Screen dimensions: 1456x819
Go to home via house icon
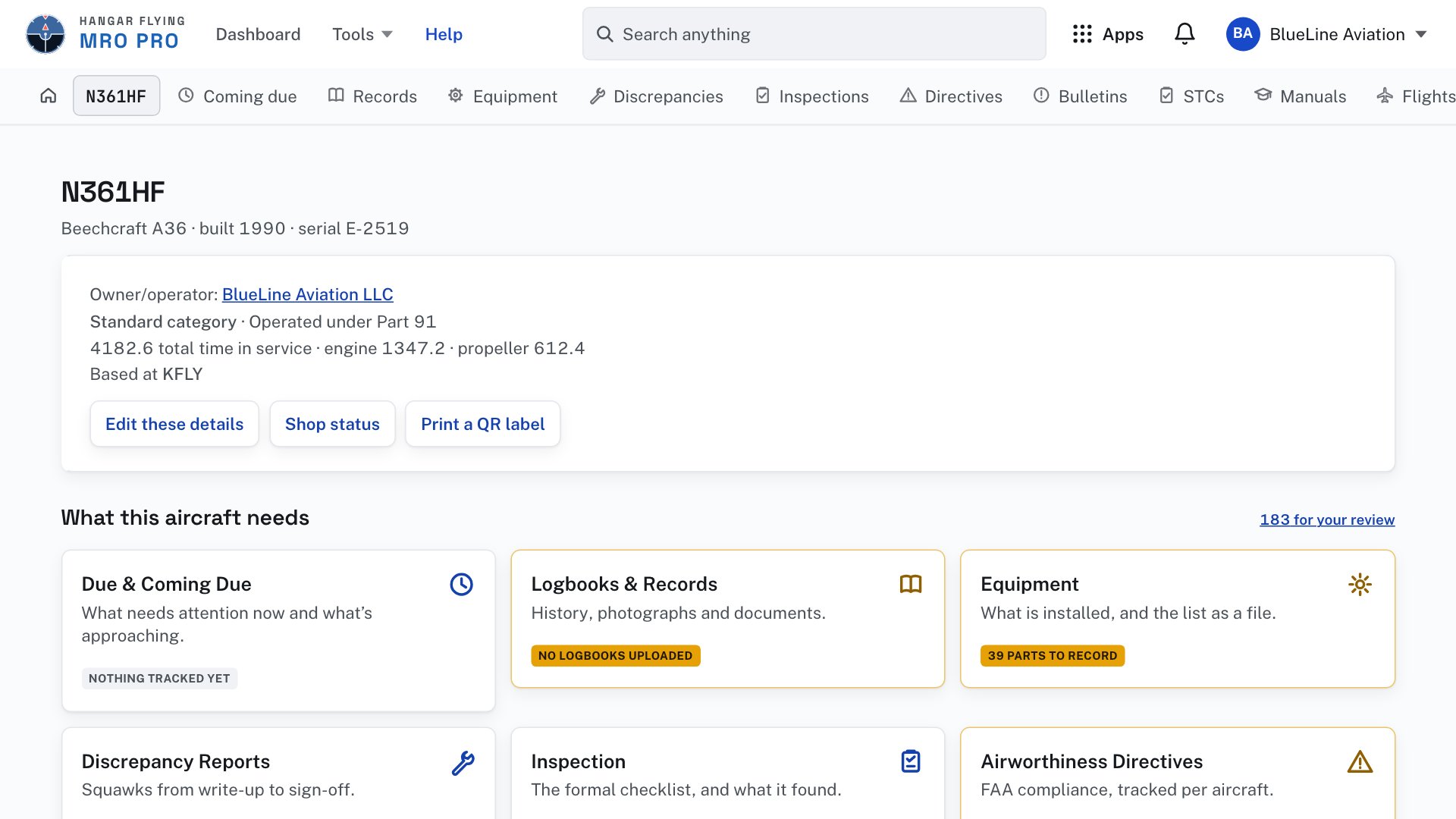click(49, 96)
